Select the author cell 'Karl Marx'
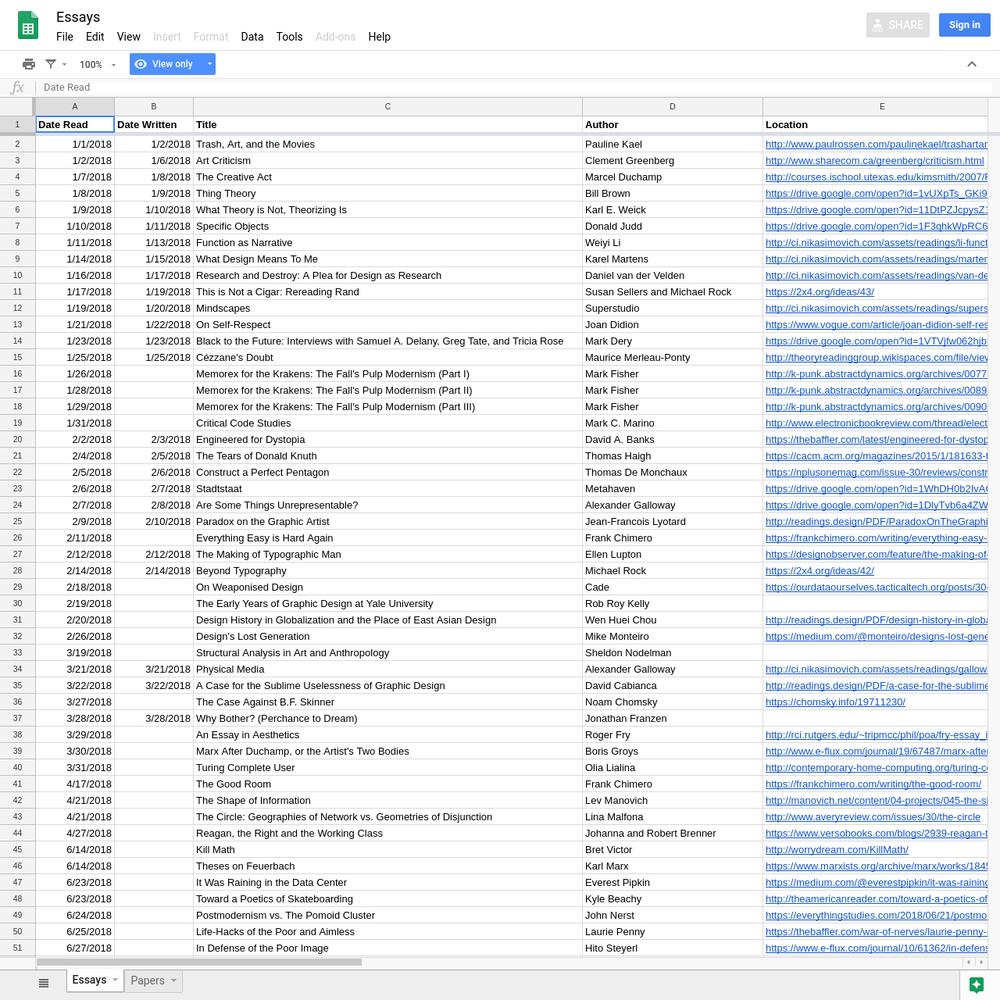Viewport: 1000px width, 1000px height. [x=672, y=866]
